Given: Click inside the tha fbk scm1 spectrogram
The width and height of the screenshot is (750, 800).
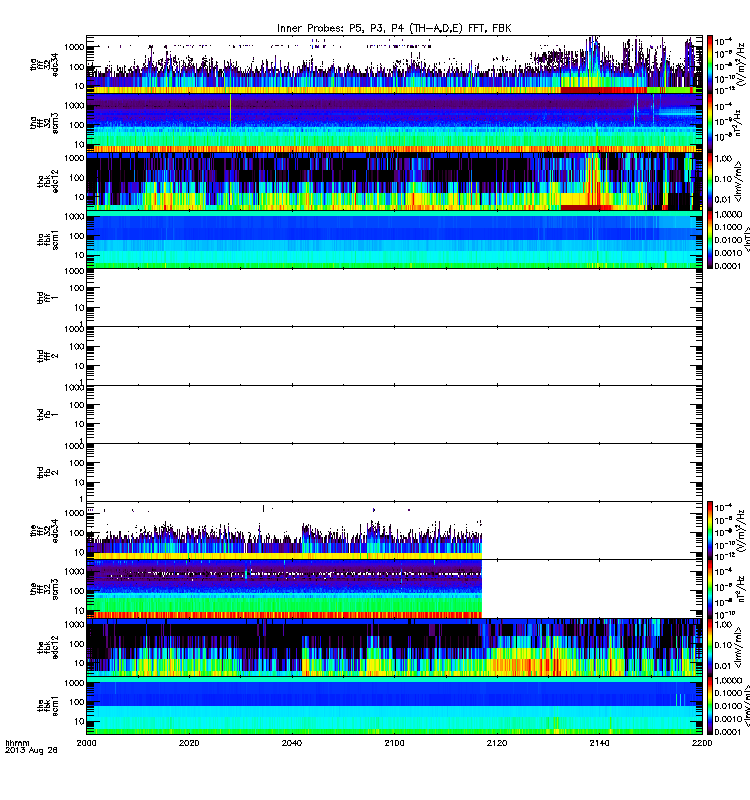Looking at the screenshot, I should (x=394, y=239).
